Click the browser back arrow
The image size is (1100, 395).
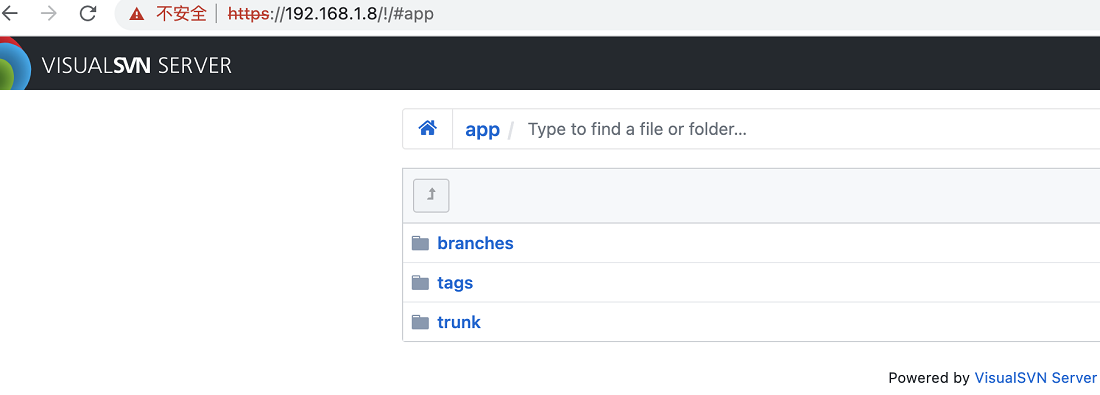coord(10,13)
